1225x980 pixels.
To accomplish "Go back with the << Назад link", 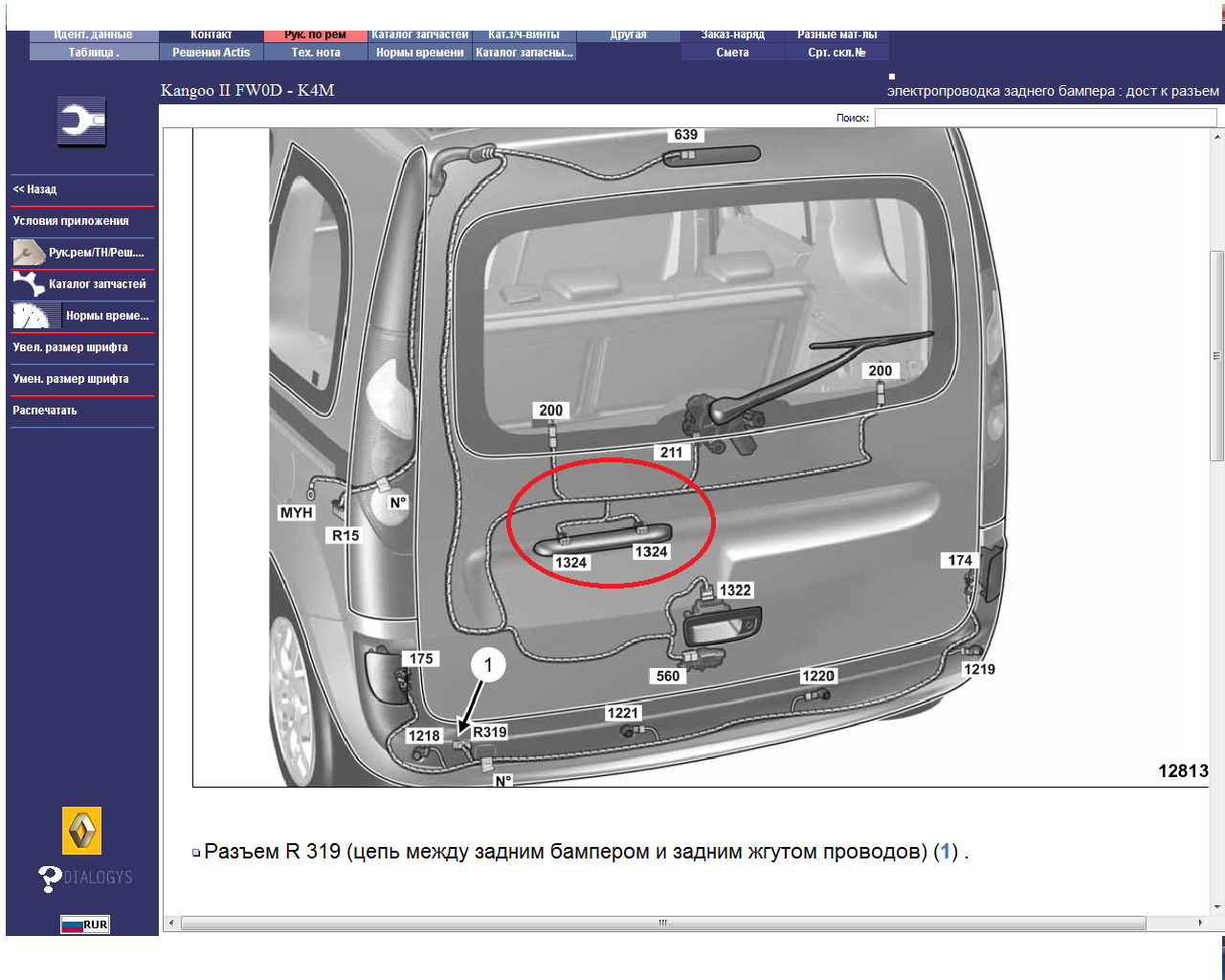I will click(34, 189).
